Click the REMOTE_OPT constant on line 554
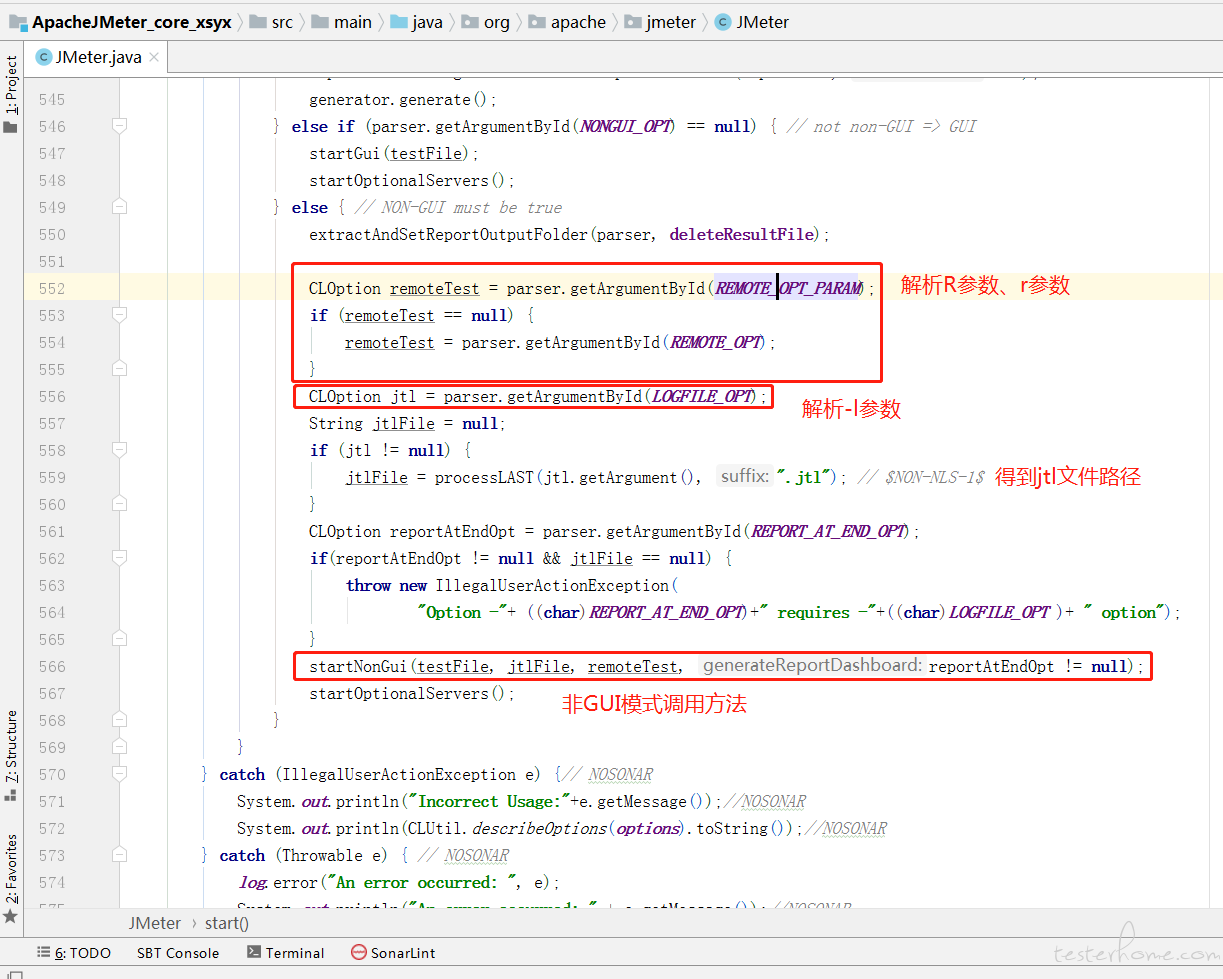The image size is (1223, 979). pos(716,342)
